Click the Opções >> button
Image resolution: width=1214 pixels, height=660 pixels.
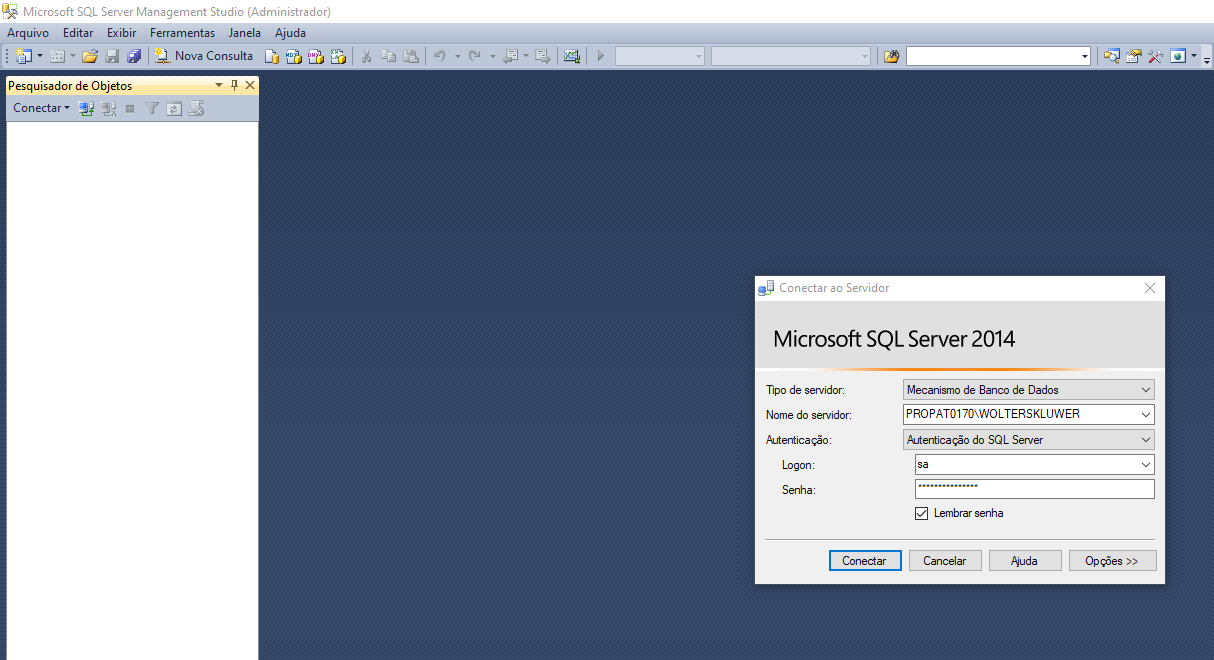1112,561
